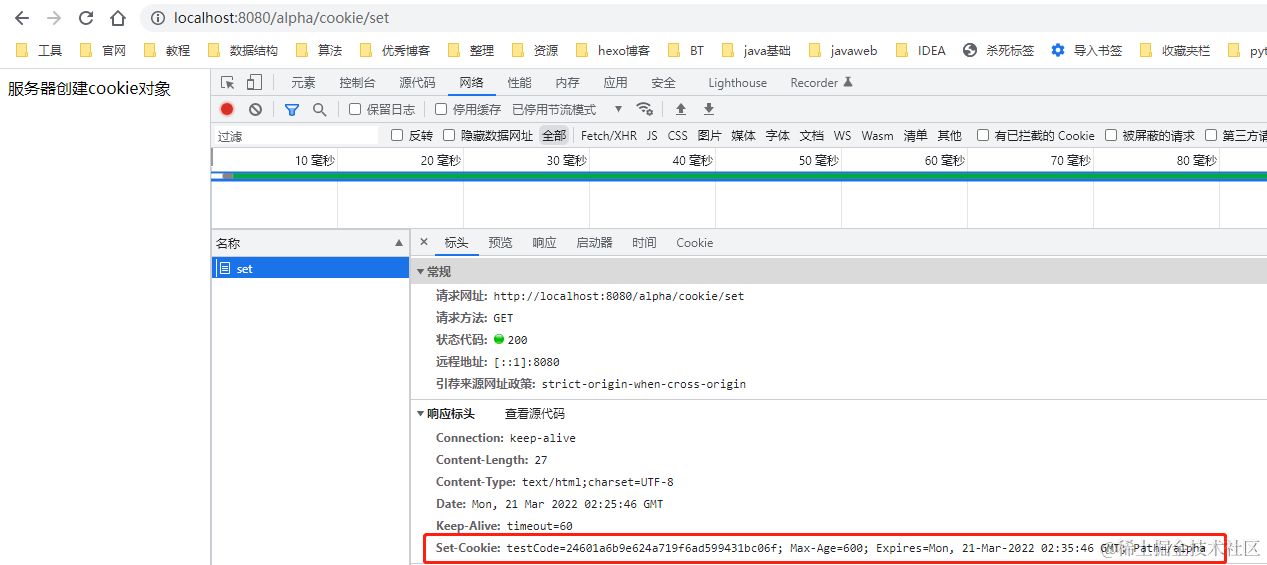Open the 优秀博客 bookmark folder

click(x=395, y=50)
